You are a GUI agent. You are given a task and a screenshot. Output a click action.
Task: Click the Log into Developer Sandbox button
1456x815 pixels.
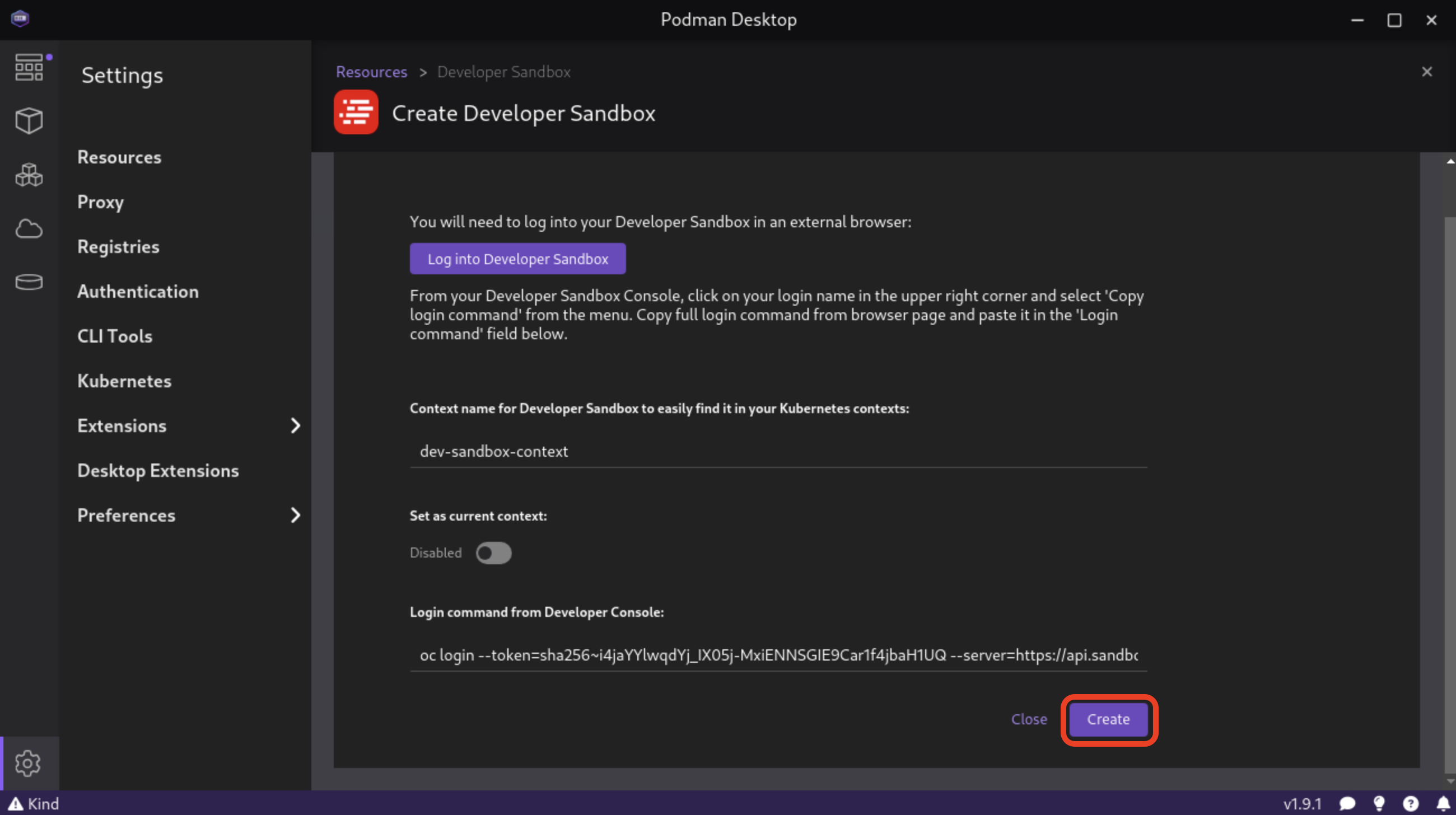point(517,259)
